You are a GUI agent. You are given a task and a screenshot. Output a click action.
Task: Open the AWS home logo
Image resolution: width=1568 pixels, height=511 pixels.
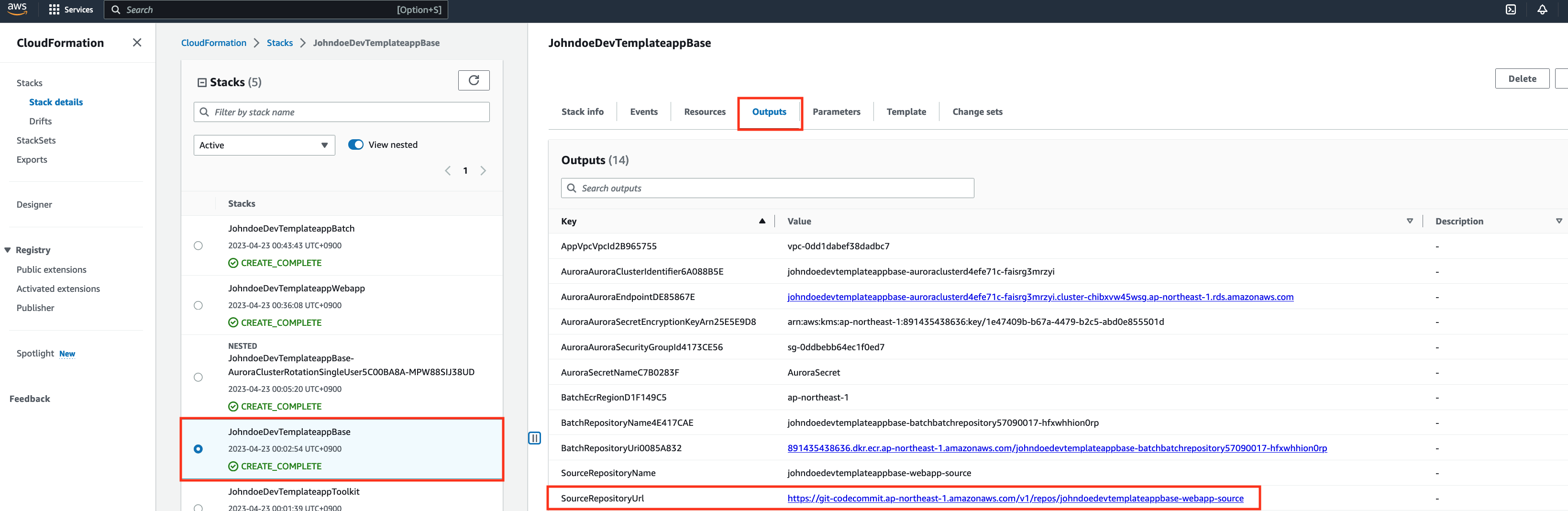[17, 9]
